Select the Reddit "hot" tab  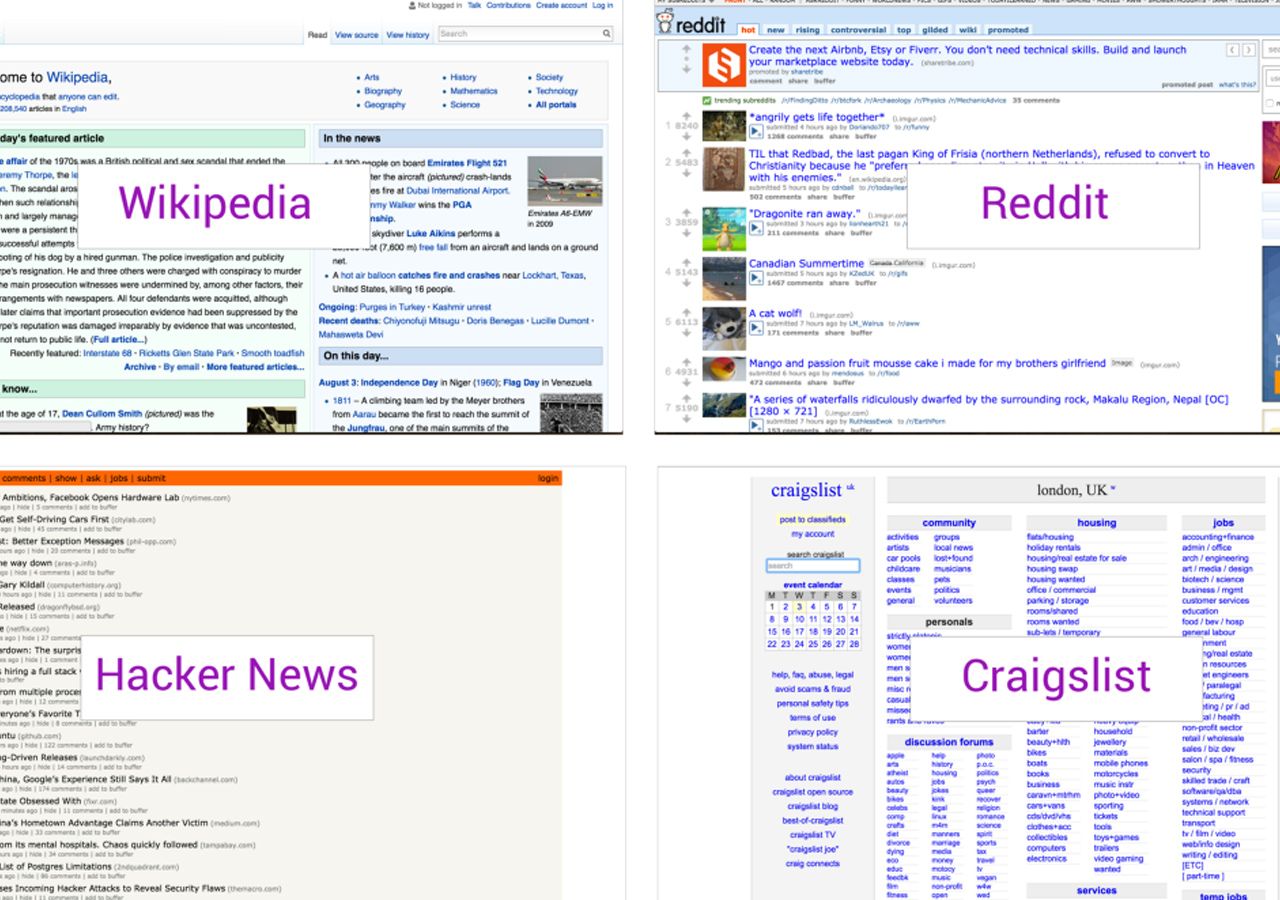[x=748, y=30]
